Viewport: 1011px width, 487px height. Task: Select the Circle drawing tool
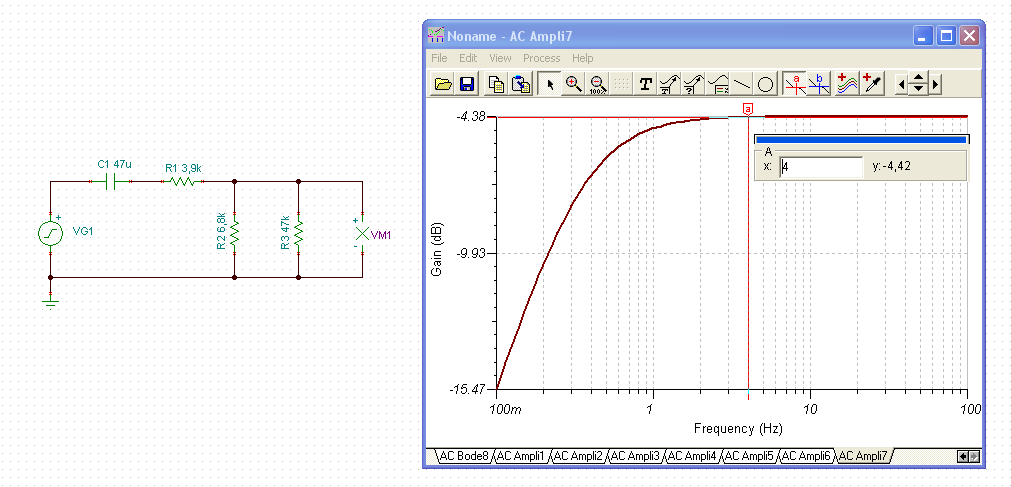click(x=765, y=84)
